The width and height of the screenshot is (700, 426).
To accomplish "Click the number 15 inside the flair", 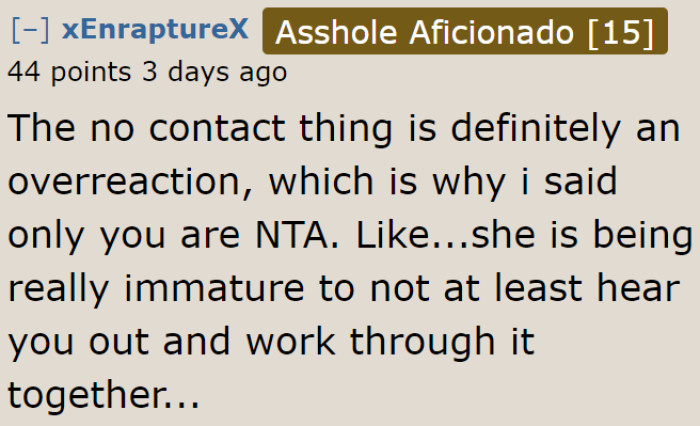I will click(620, 33).
